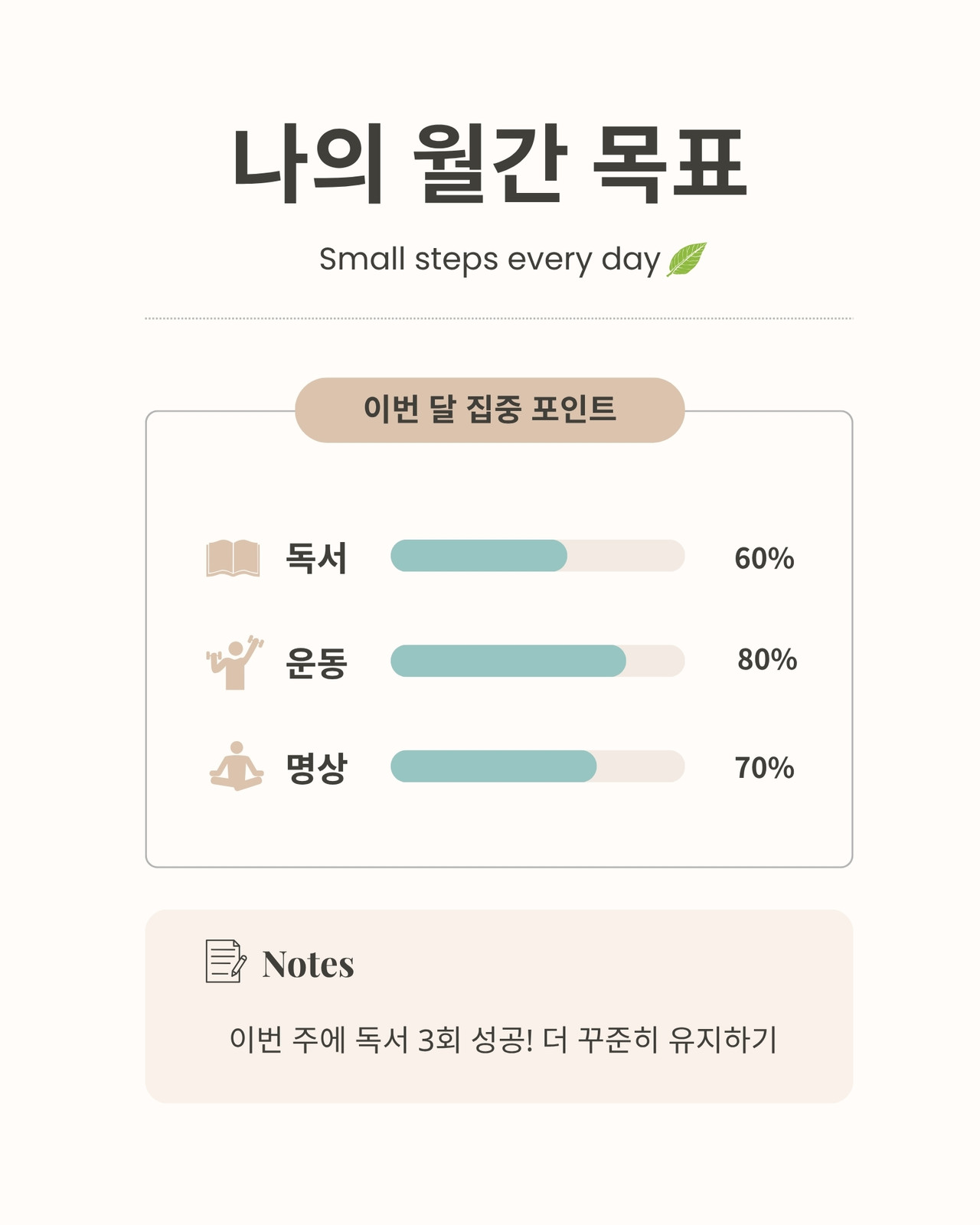Click the 운동 goal label
980x1225 pixels.
[x=316, y=663]
